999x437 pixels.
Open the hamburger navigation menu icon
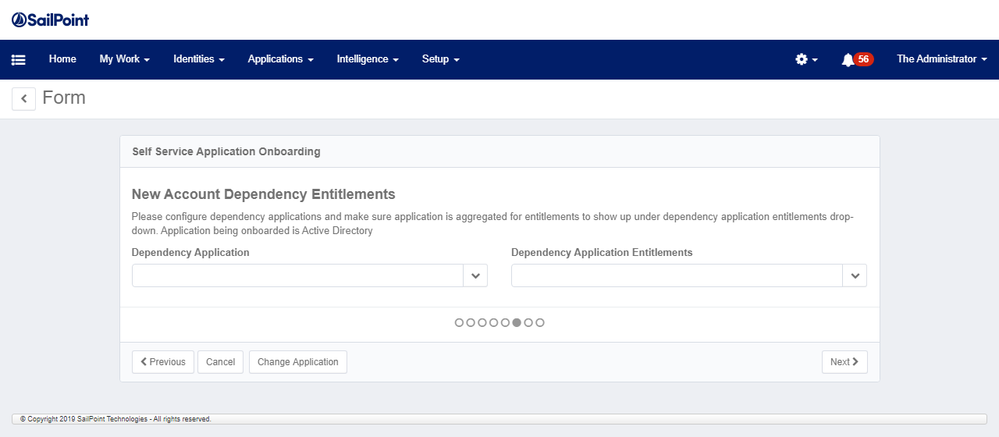tap(18, 60)
